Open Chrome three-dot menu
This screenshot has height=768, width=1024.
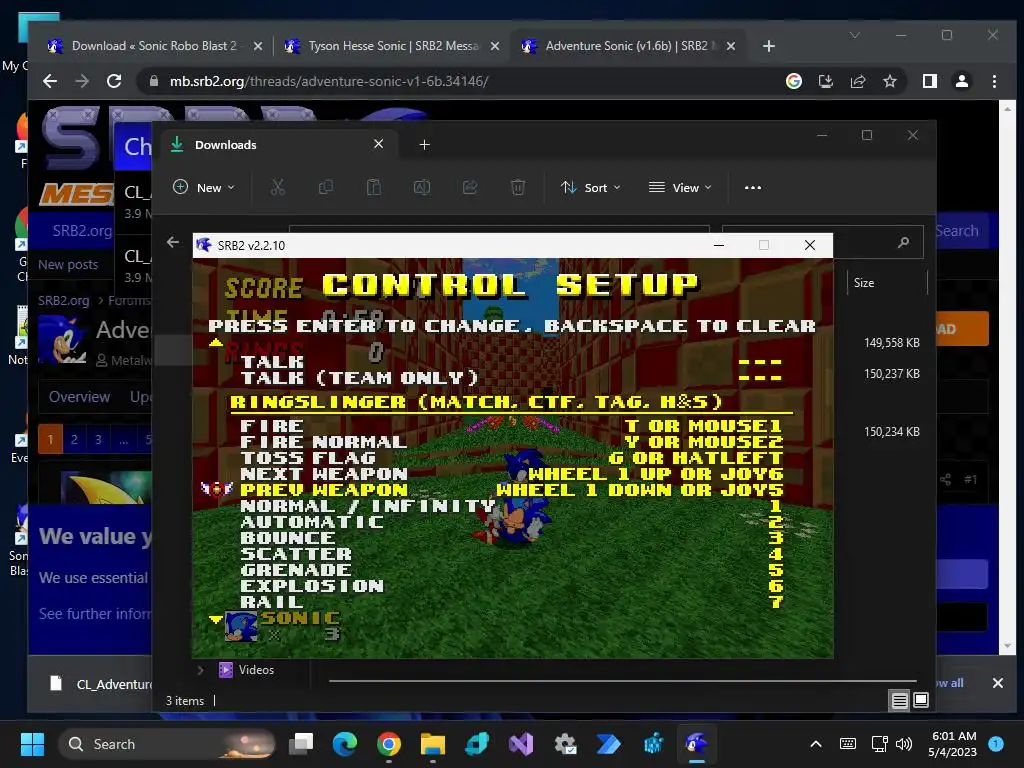coord(994,81)
